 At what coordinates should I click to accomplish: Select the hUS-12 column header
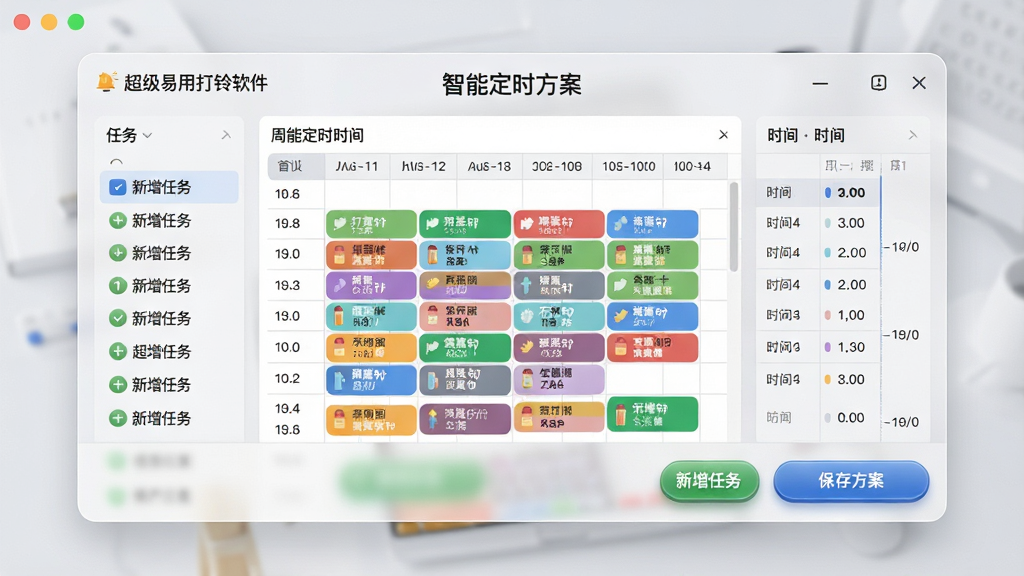pos(423,167)
